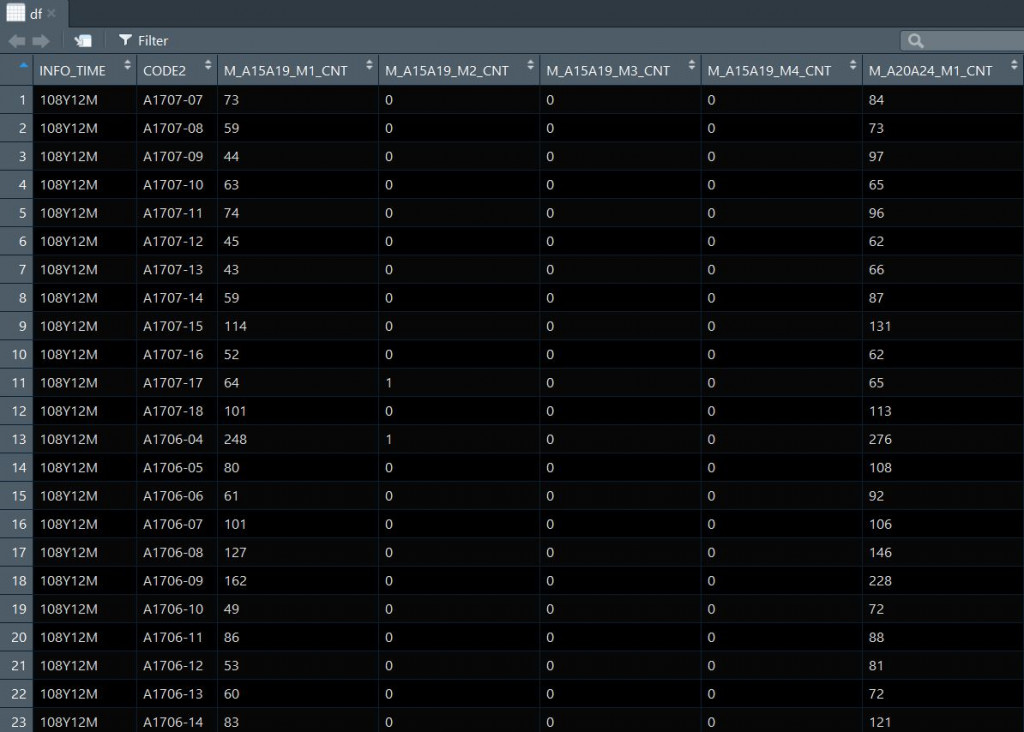Screen dimensions: 1024x732
Task: Click value 86 in row A1706-11
Action: click(231, 637)
